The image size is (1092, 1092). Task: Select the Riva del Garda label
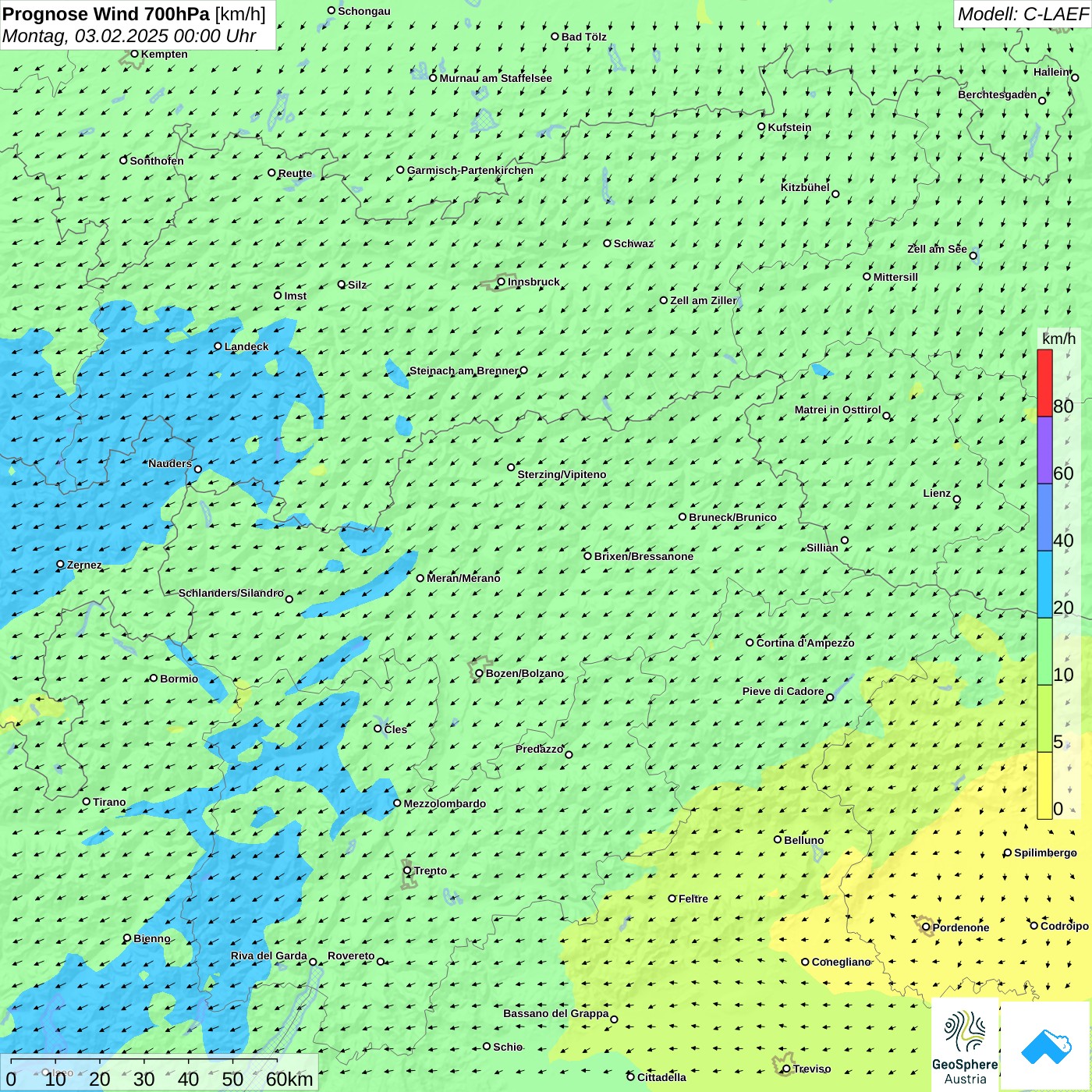point(268,955)
